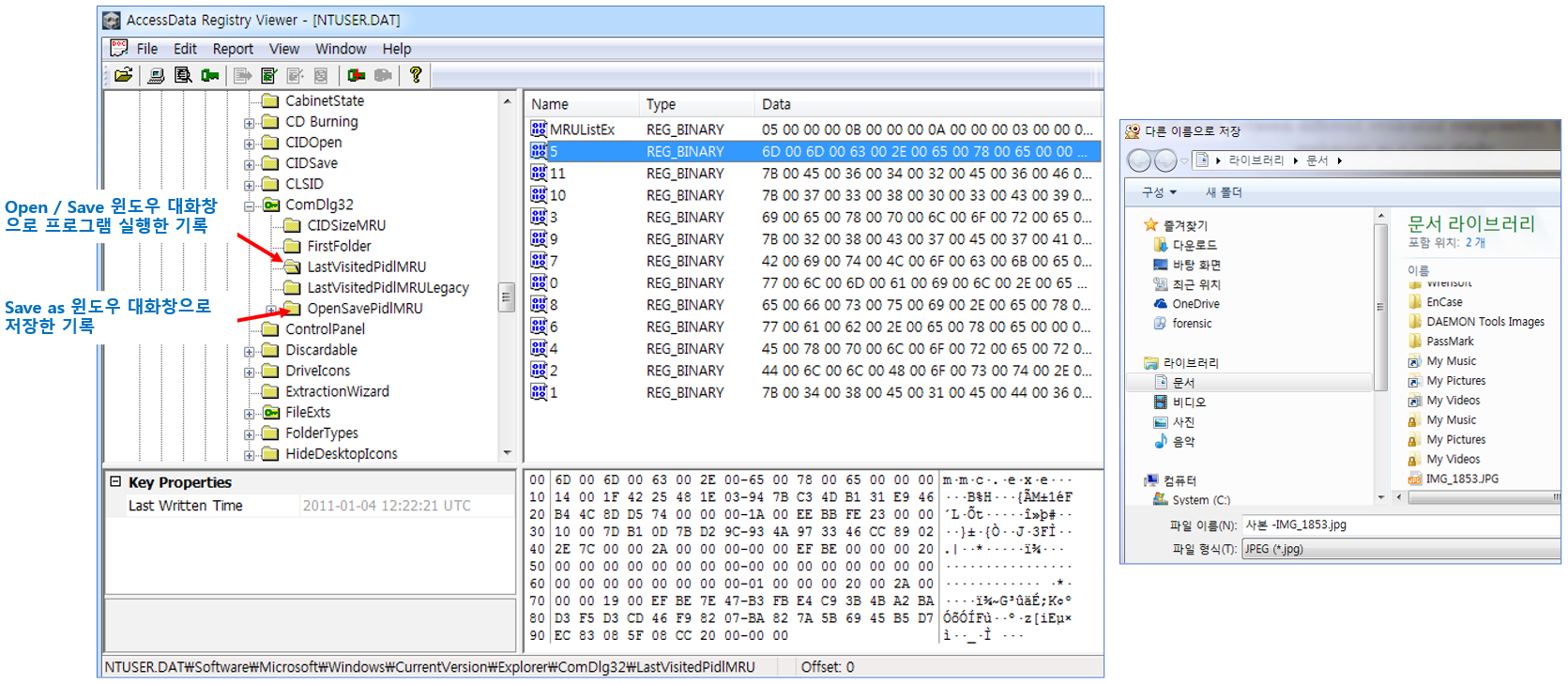Viewport: 1568px width, 684px height.
Task: Click the FileExts key folder icon
Action: point(270,412)
